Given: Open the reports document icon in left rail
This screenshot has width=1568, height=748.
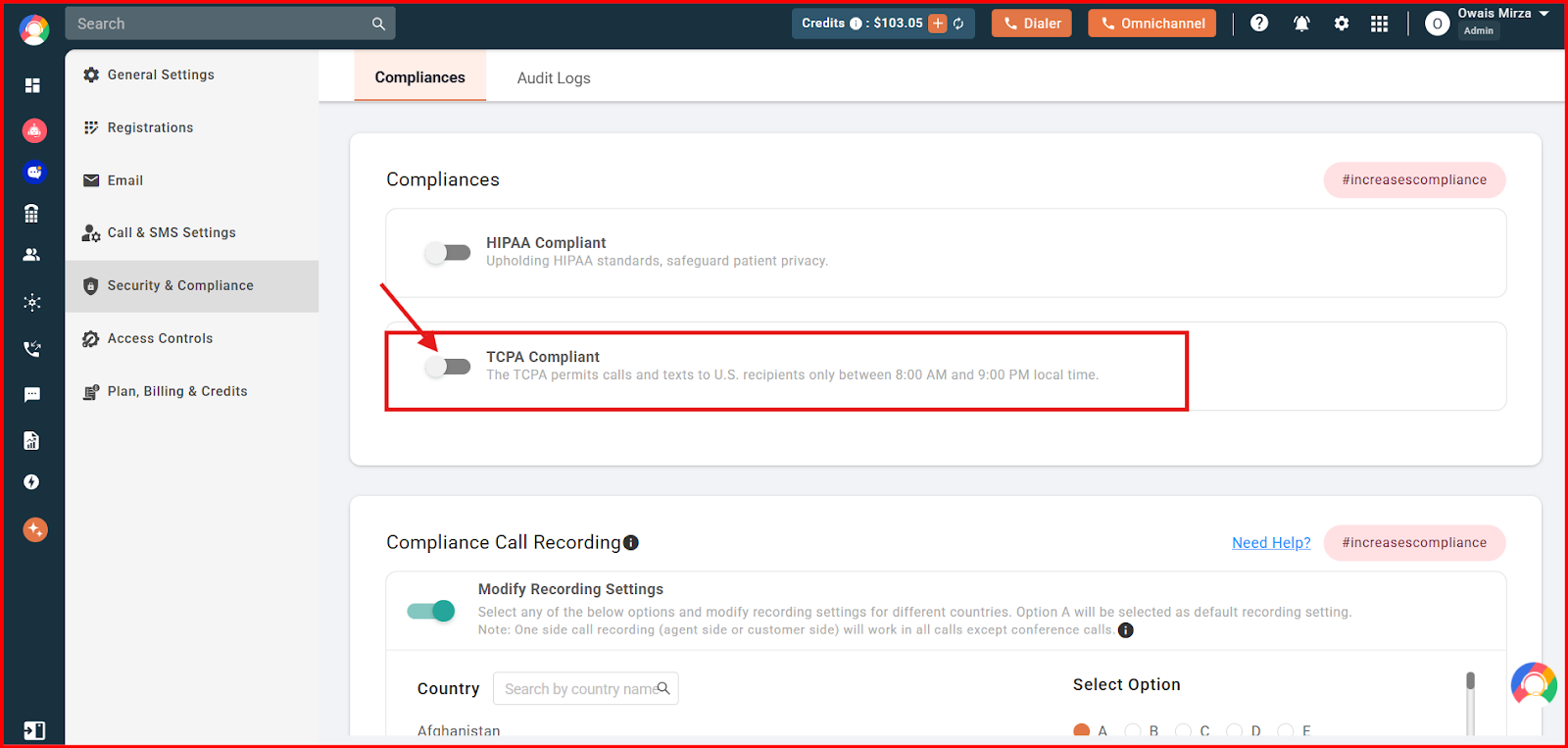Looking at the screenshot, I should point(32,440).
